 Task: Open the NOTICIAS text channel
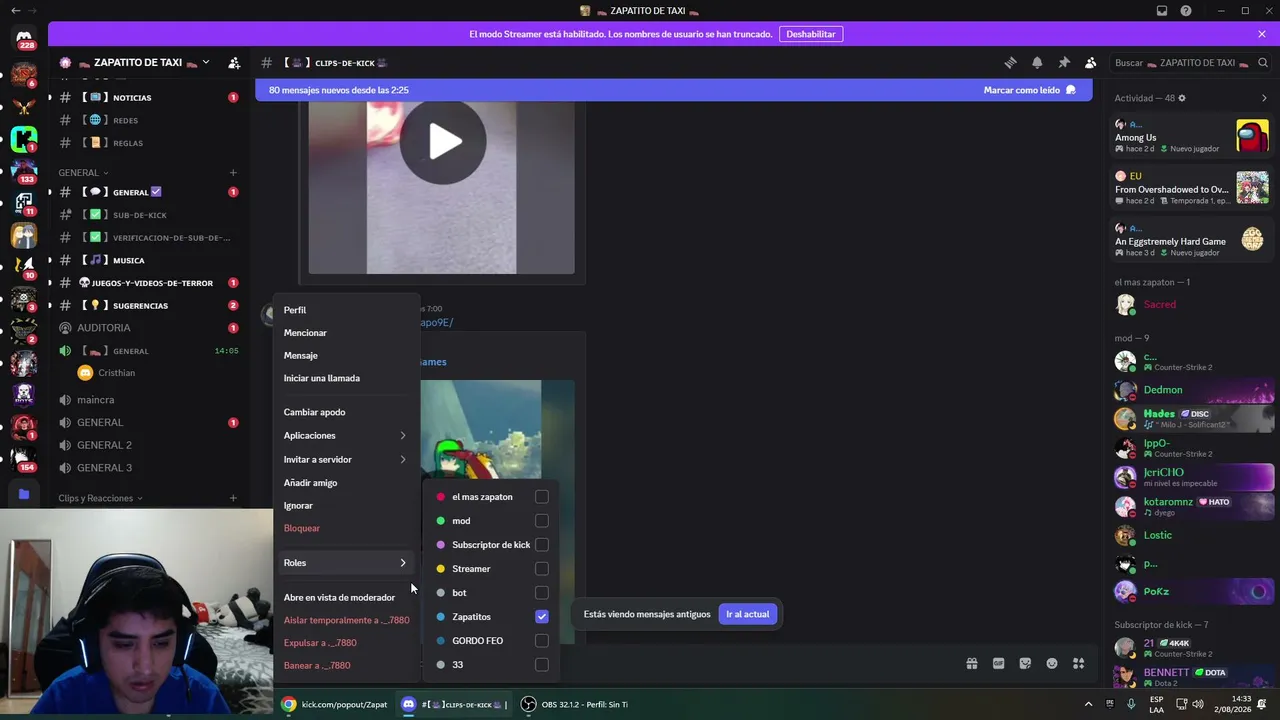click(149, 98)
